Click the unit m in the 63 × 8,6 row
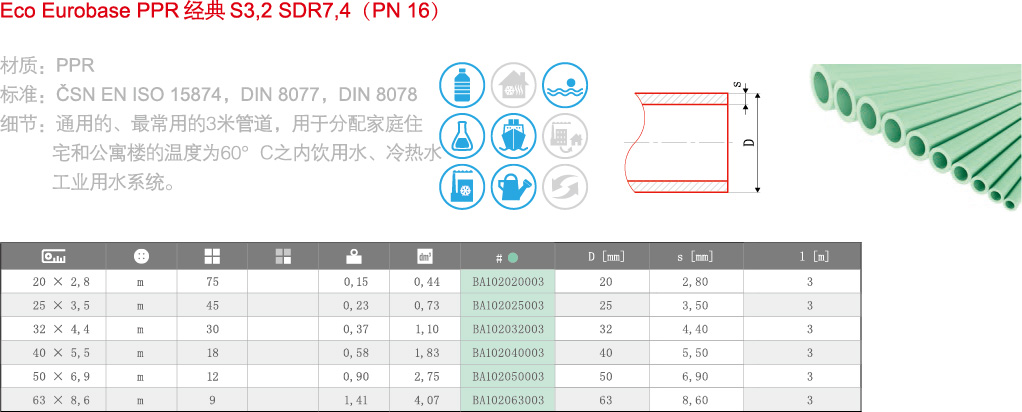Image resolution: width=1022 pixels, height=412 pixels. [140, 401]
